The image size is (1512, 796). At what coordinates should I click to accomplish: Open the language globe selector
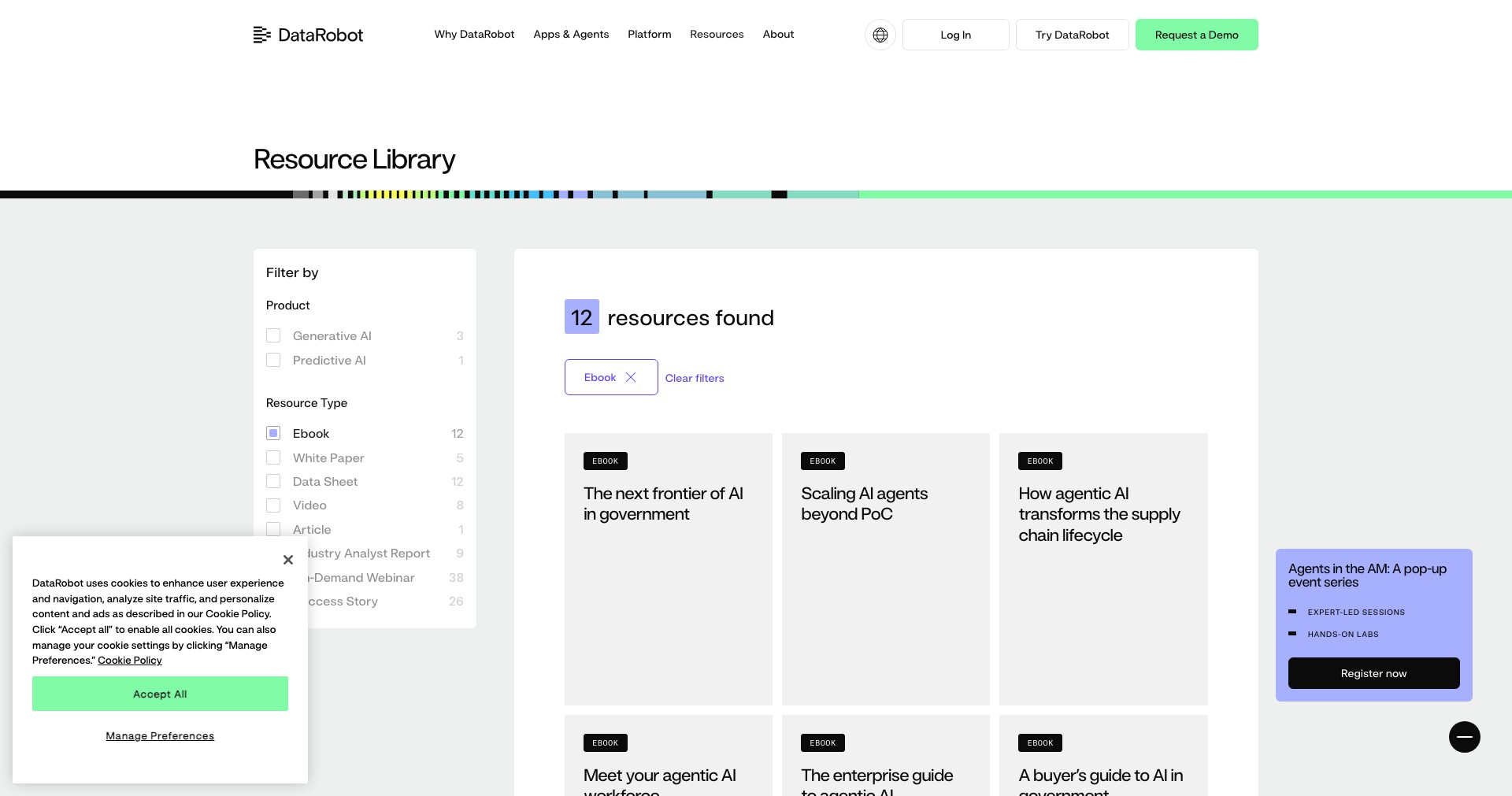(880, 35)
